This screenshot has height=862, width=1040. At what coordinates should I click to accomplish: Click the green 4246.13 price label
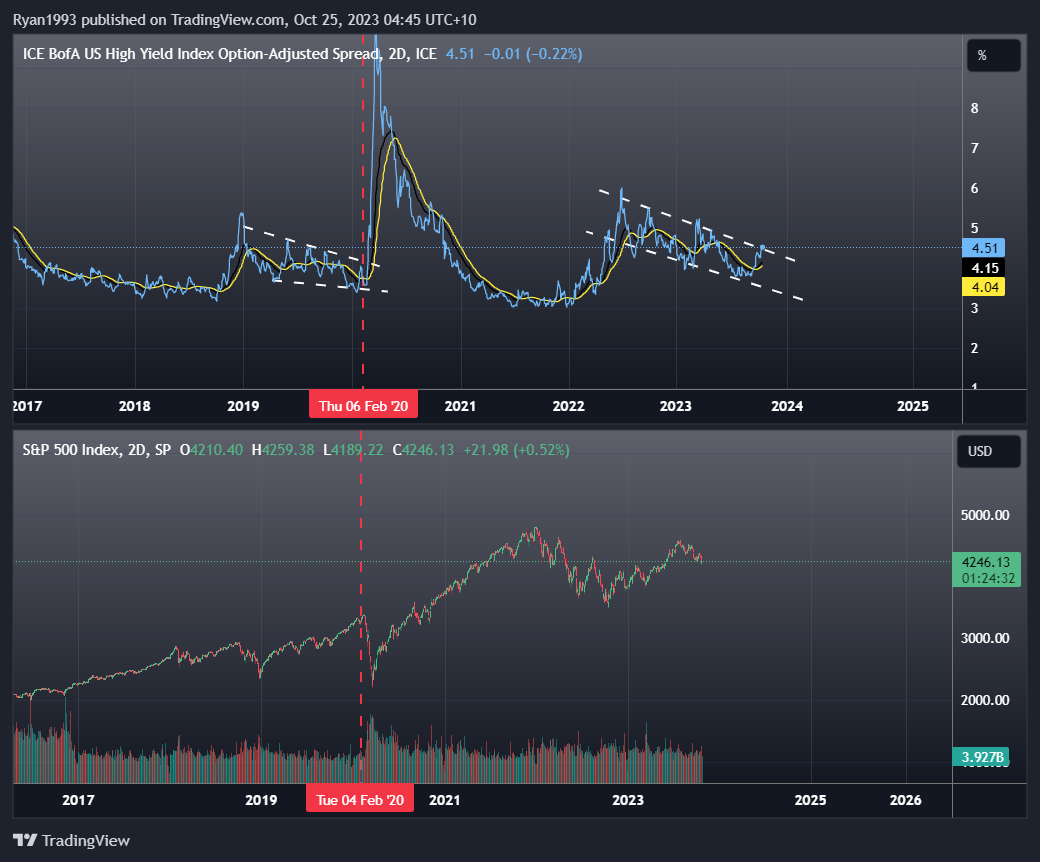tap(986, 562)
